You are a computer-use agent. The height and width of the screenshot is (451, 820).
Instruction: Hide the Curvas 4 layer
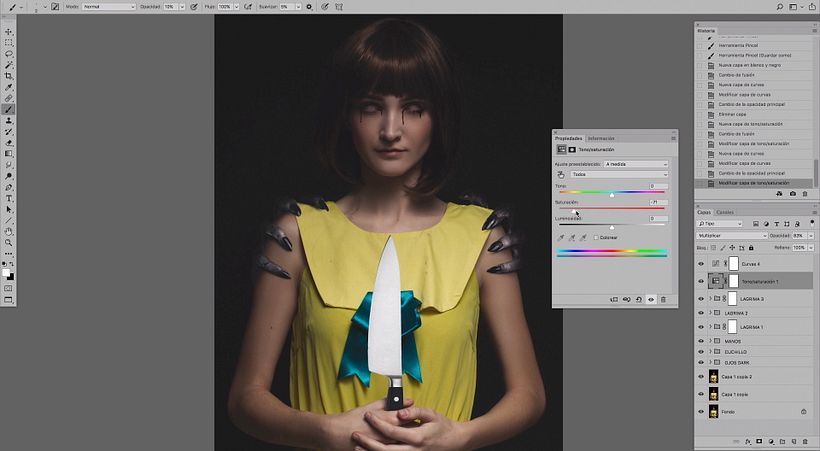(701, 264)
